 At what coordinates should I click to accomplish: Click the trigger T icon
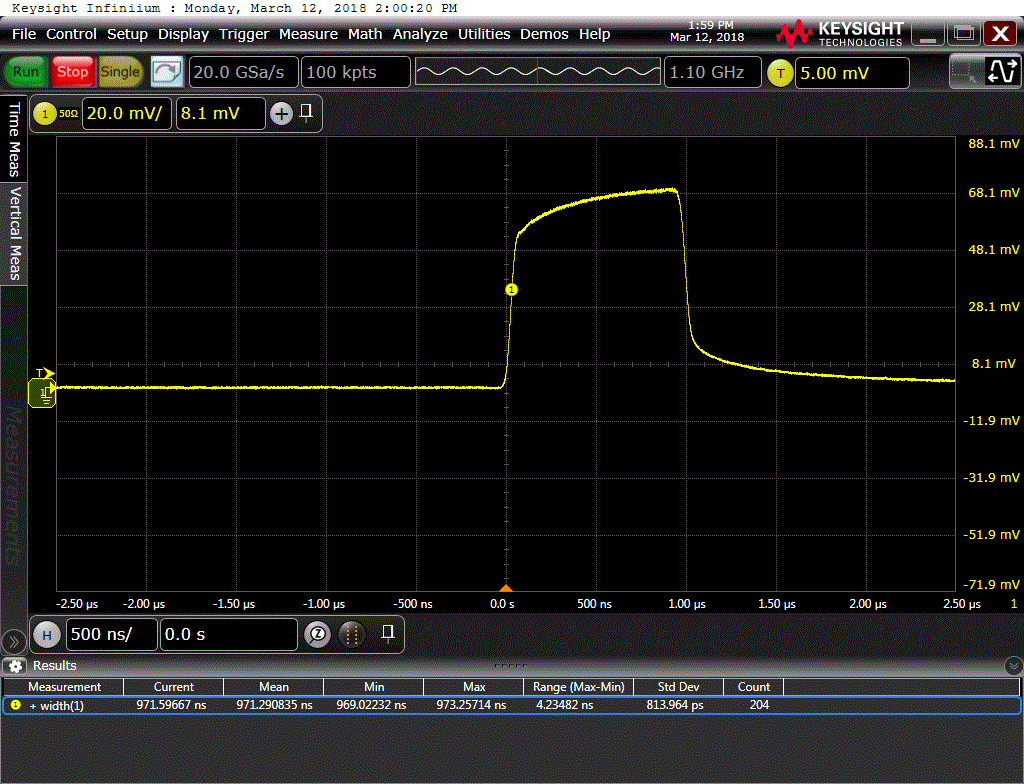click(x=779, y=73)
